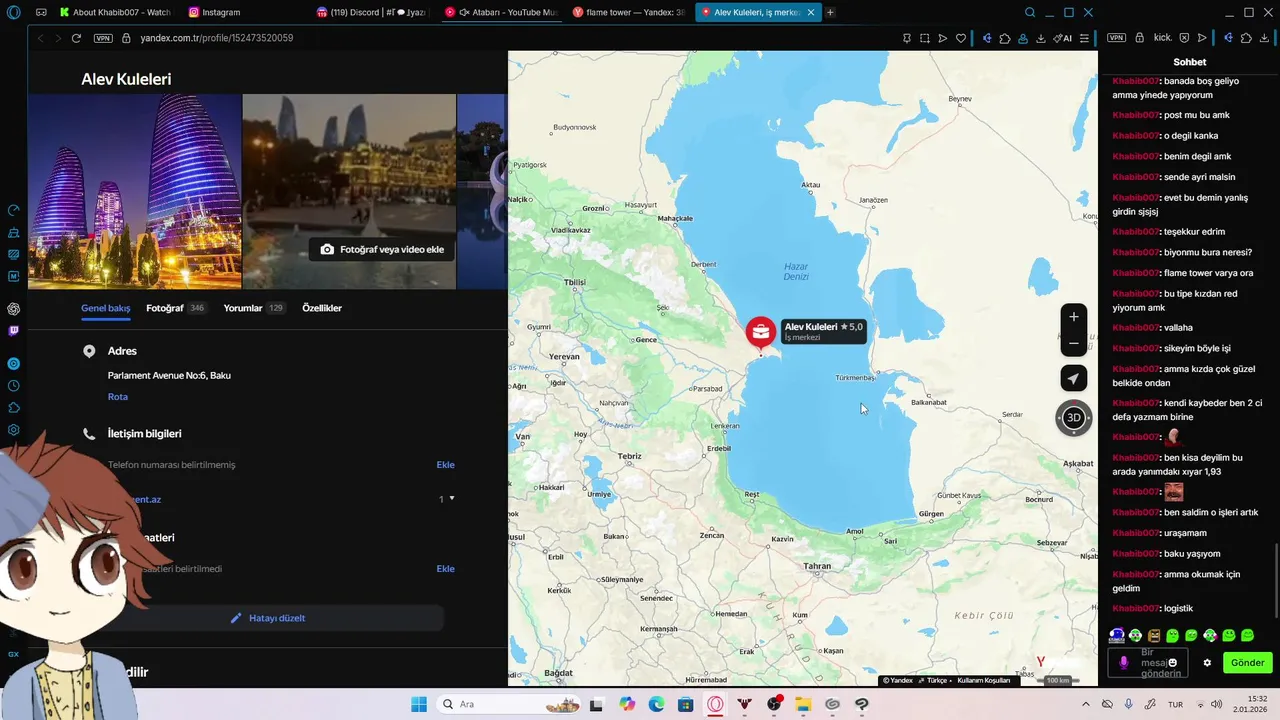The width and height of the screenshot is (1280, 720).
Task: Toggle the 3D map view
Action: 1073,417
